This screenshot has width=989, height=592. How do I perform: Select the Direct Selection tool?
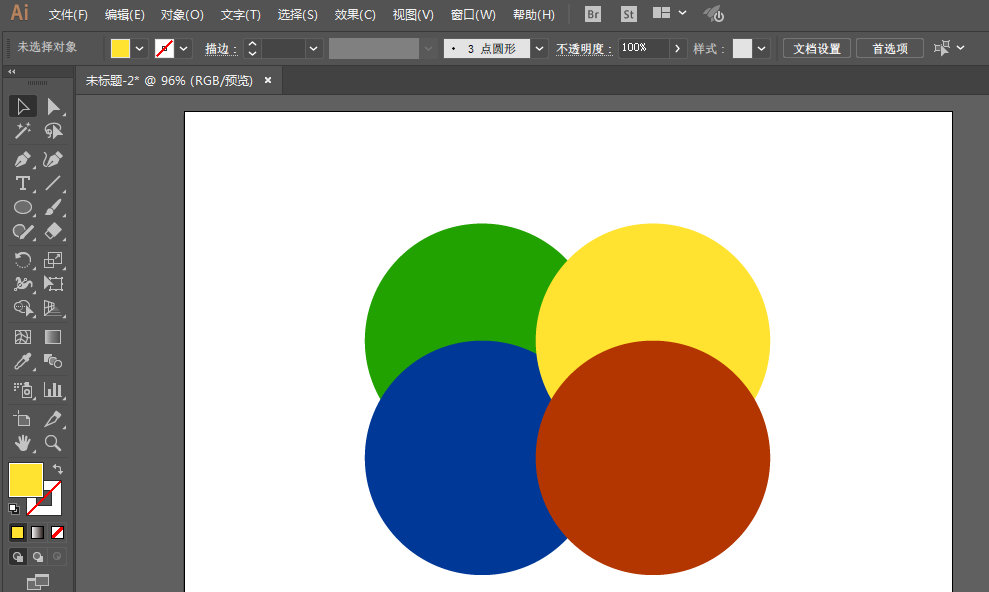point(53,107)
